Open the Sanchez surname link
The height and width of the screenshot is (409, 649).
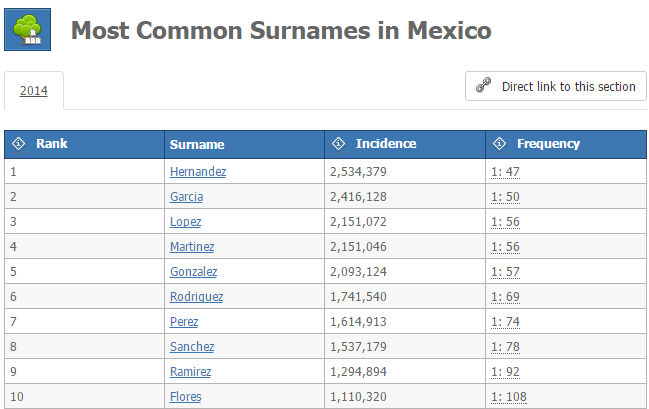pos(192,346)
